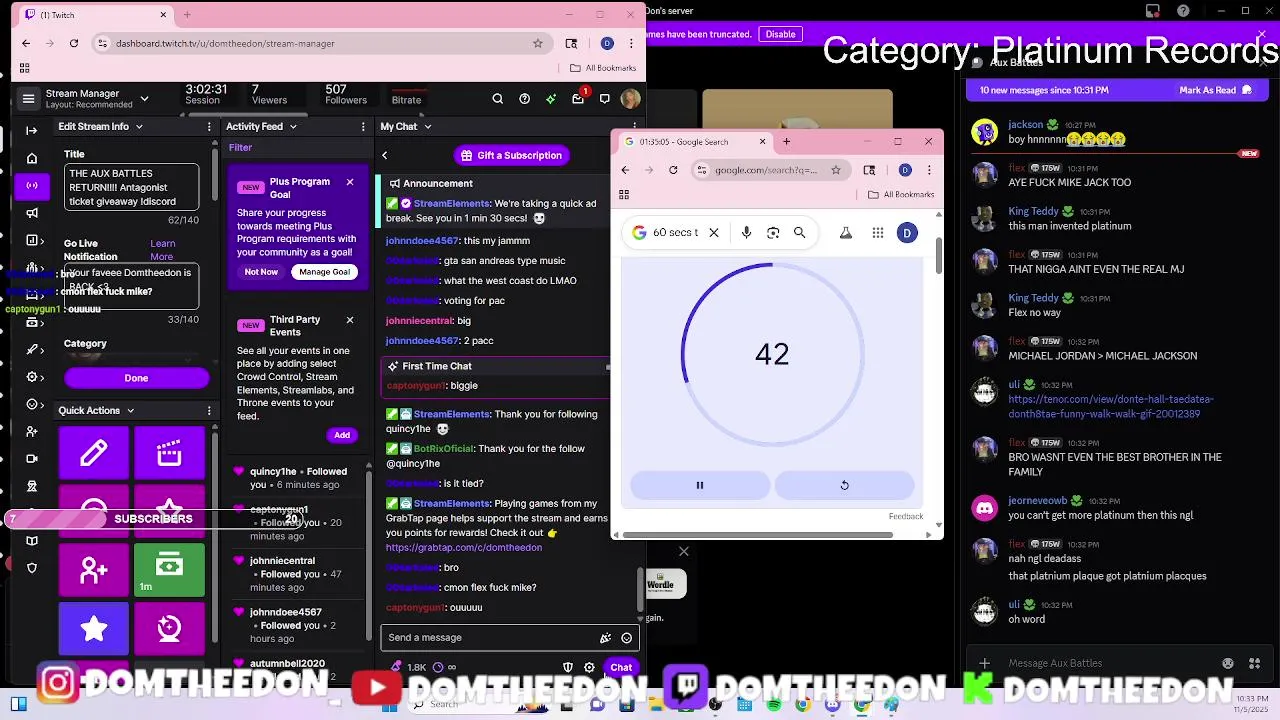Click the add-user raid quick action tile
This screenshot has width=1280, height=720.
coord(94,570)
